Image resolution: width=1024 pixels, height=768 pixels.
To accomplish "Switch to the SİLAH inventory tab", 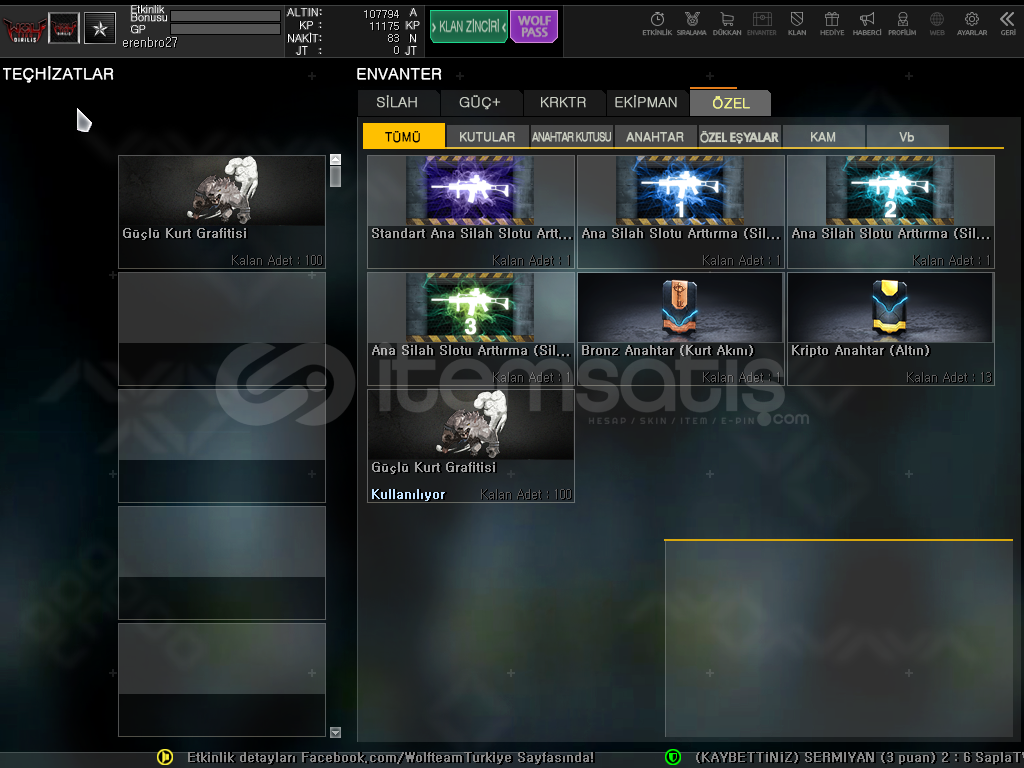I will click(x=398, y=102).
